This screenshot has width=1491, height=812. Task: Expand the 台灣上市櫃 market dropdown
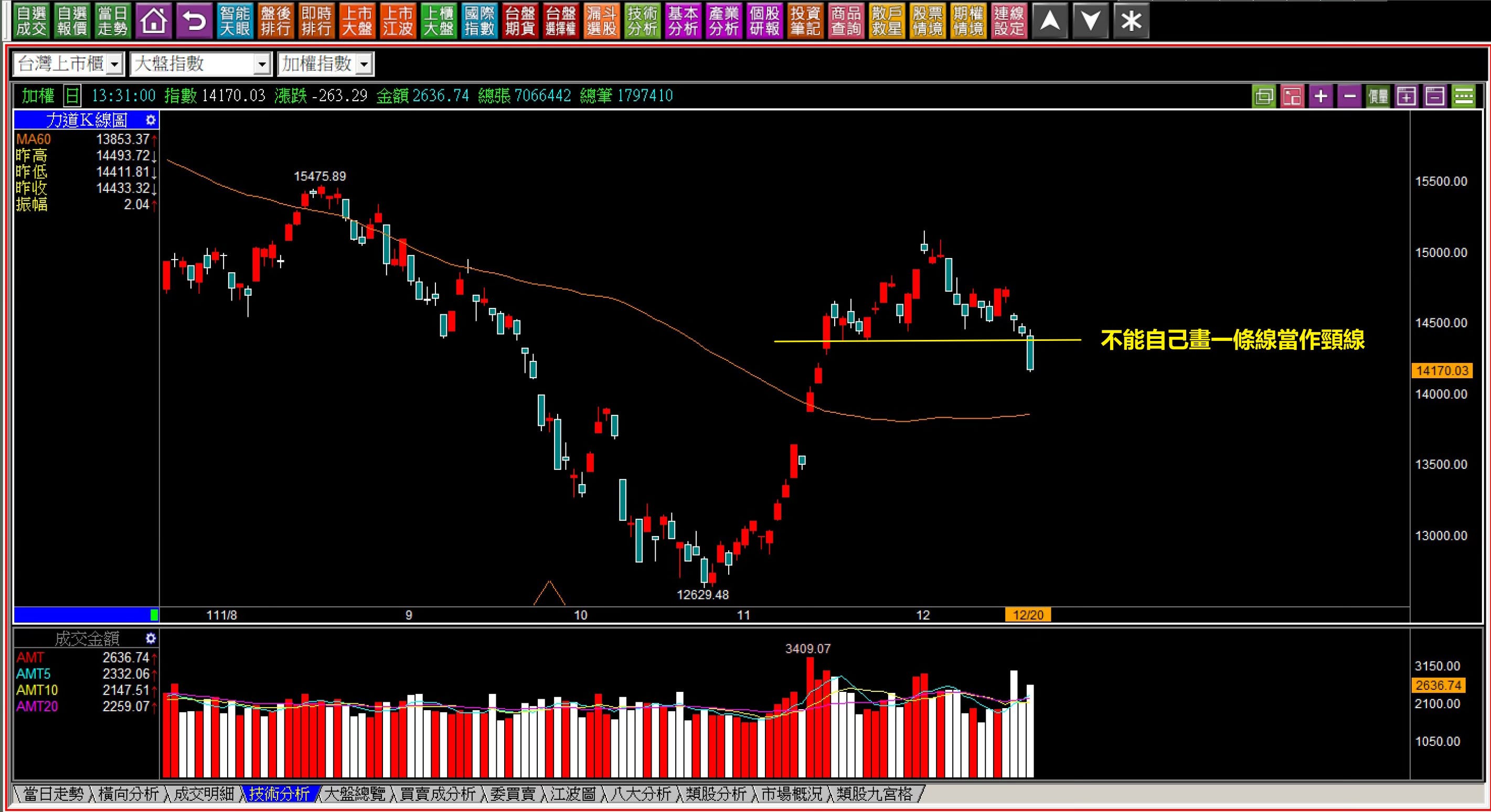click(114, 64)
